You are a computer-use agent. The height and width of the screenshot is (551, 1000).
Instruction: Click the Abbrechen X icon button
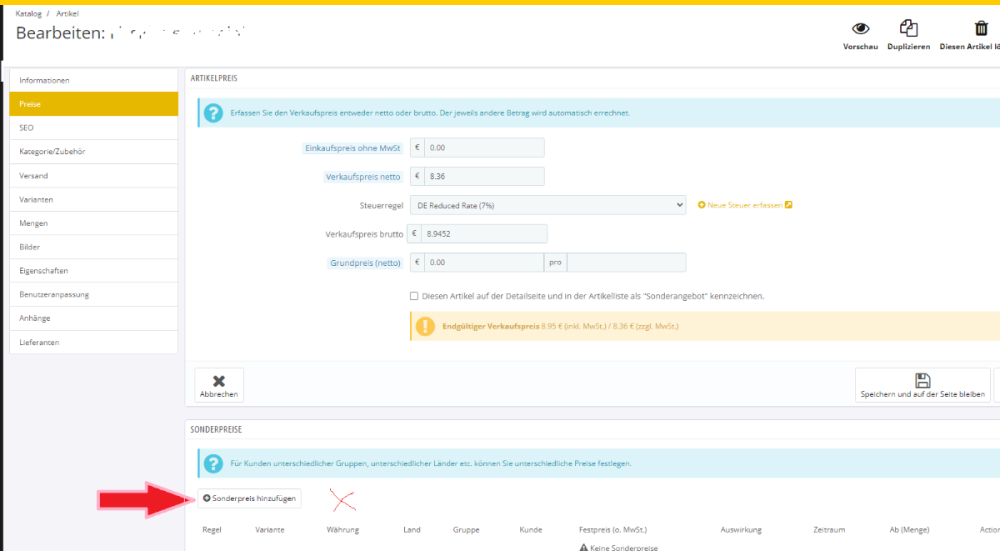click(219, 380)
